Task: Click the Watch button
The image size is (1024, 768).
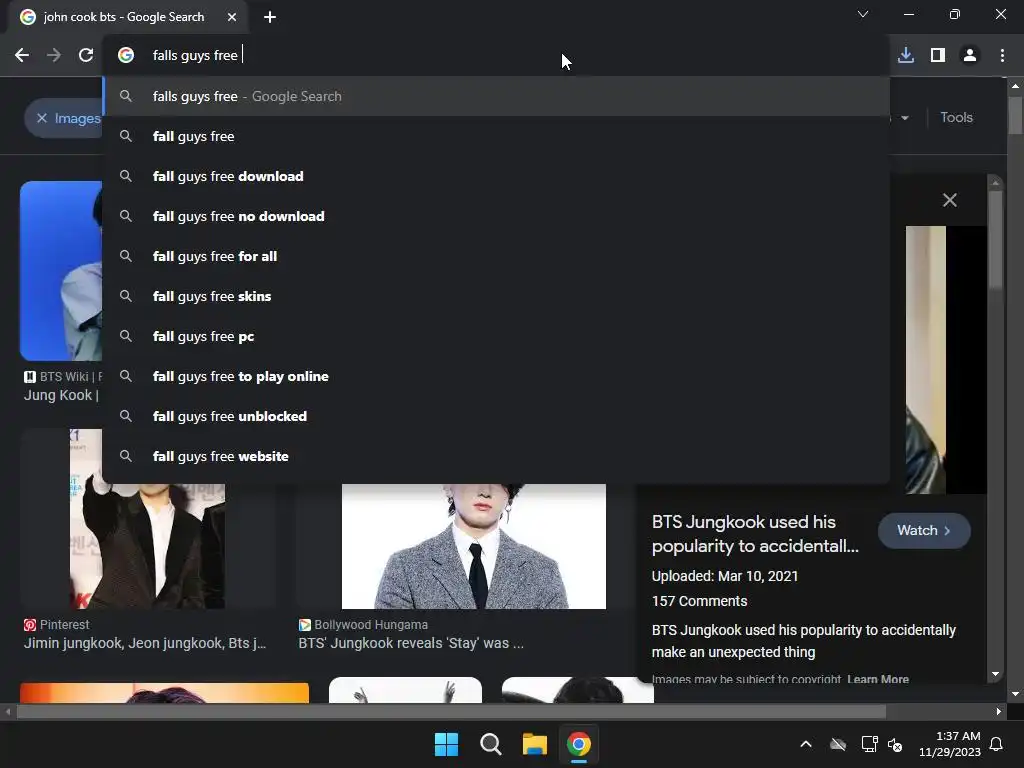Action: [923, 530]
